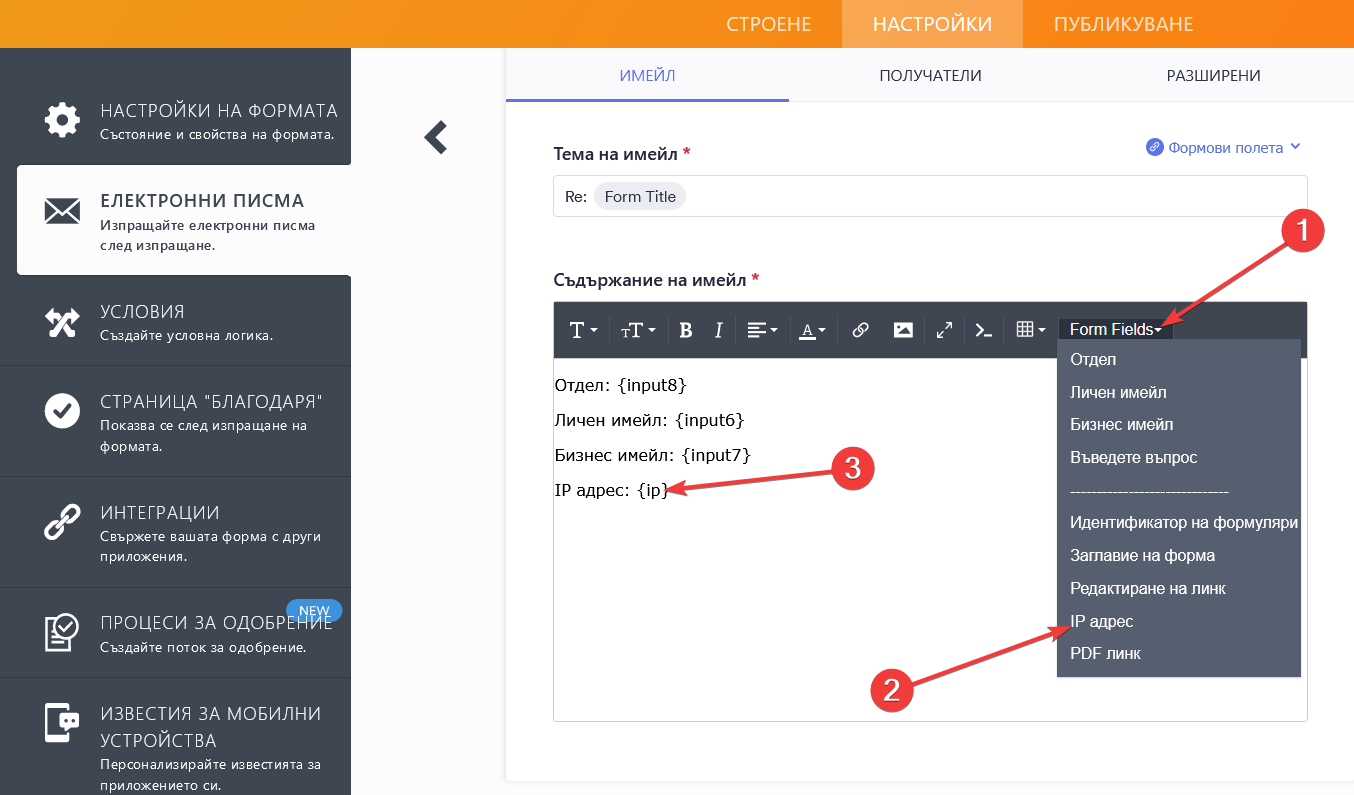Click the email subject input field
Viewport: 1354px width, 795px height.
pos(990,197)
